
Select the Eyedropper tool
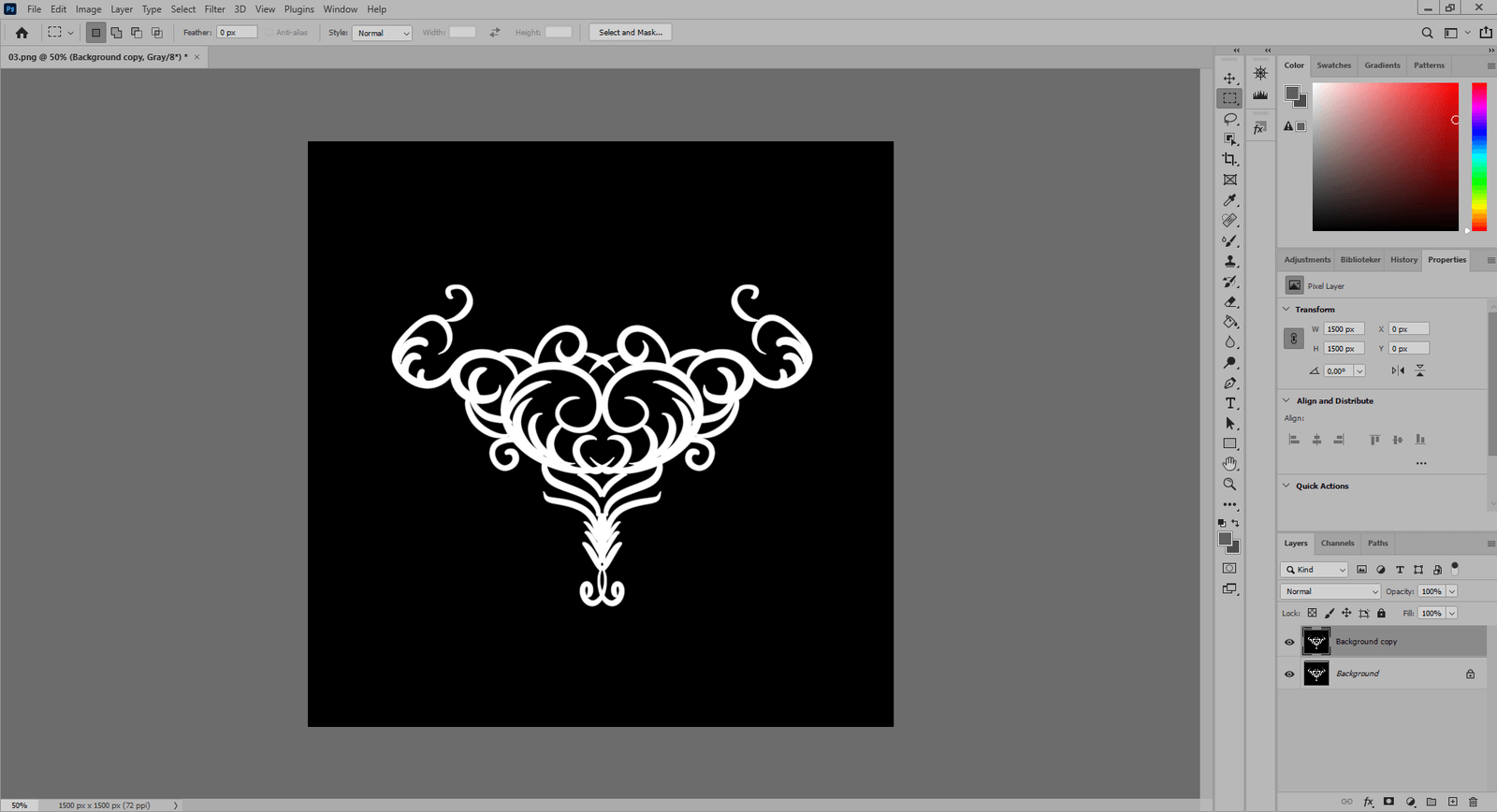[1229, 200]
